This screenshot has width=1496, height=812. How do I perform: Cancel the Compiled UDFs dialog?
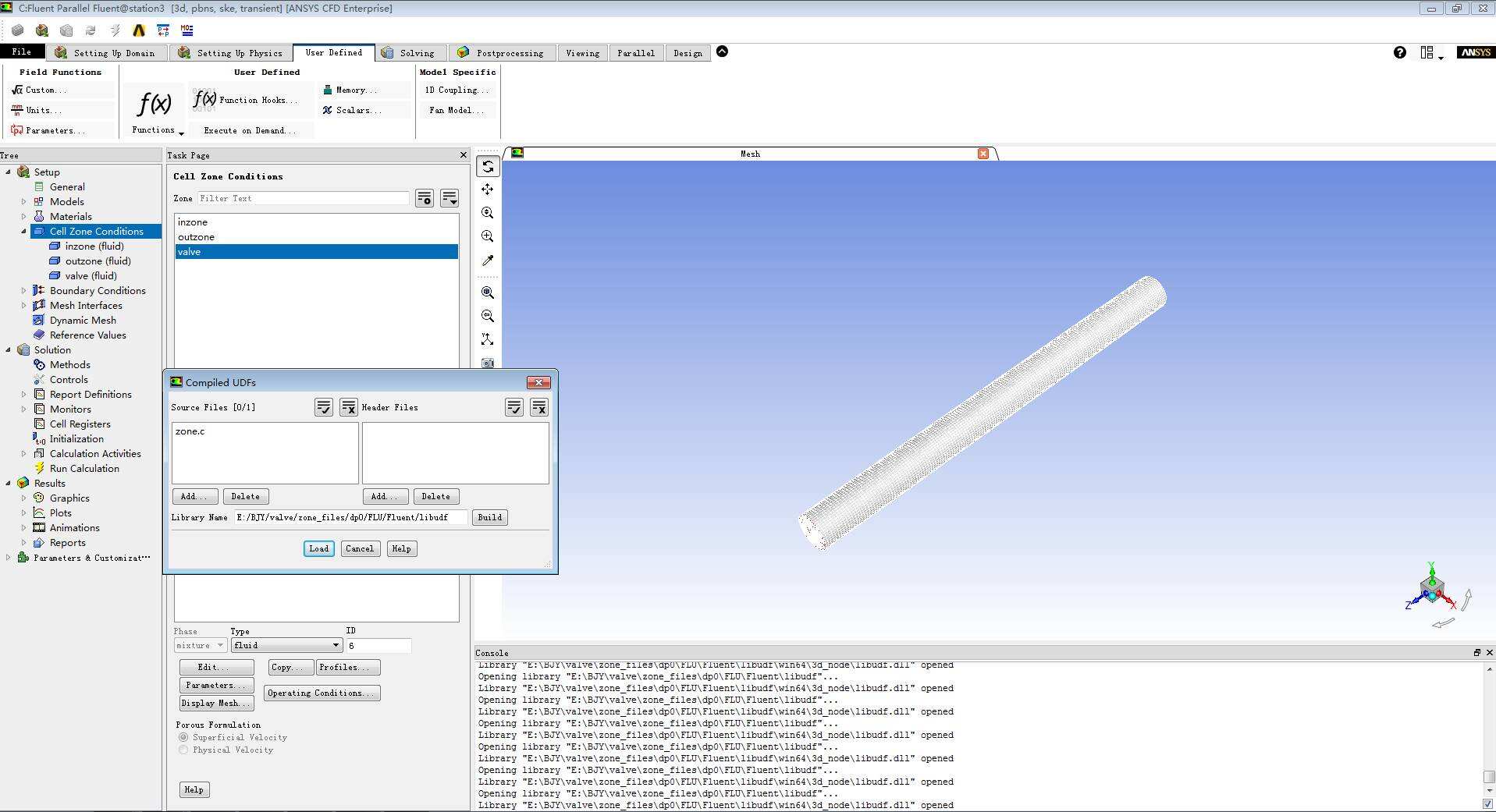360,548
